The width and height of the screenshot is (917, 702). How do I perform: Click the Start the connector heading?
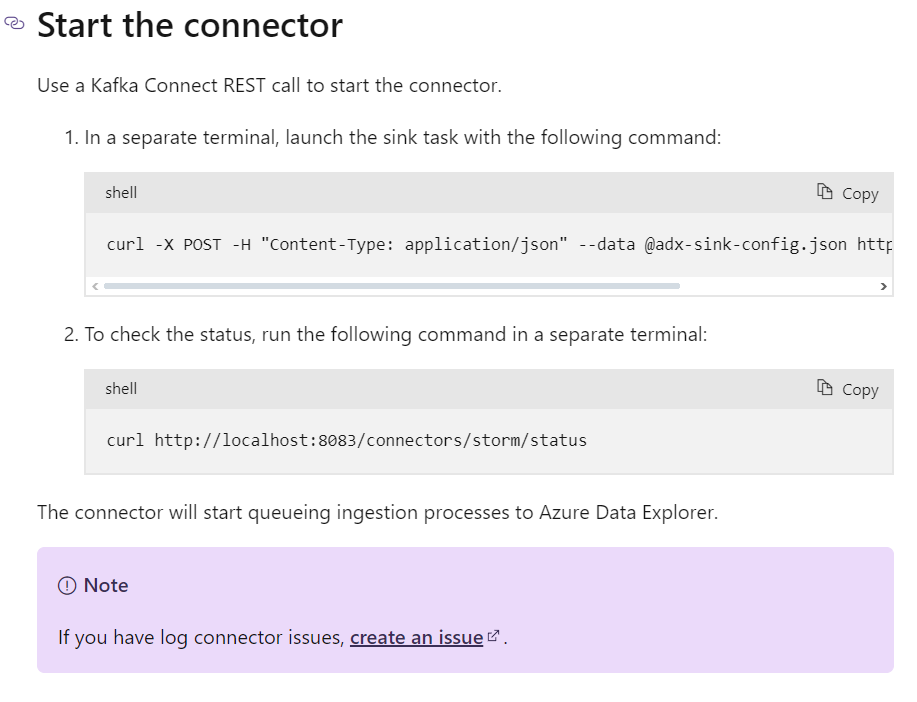pos(190,25)
